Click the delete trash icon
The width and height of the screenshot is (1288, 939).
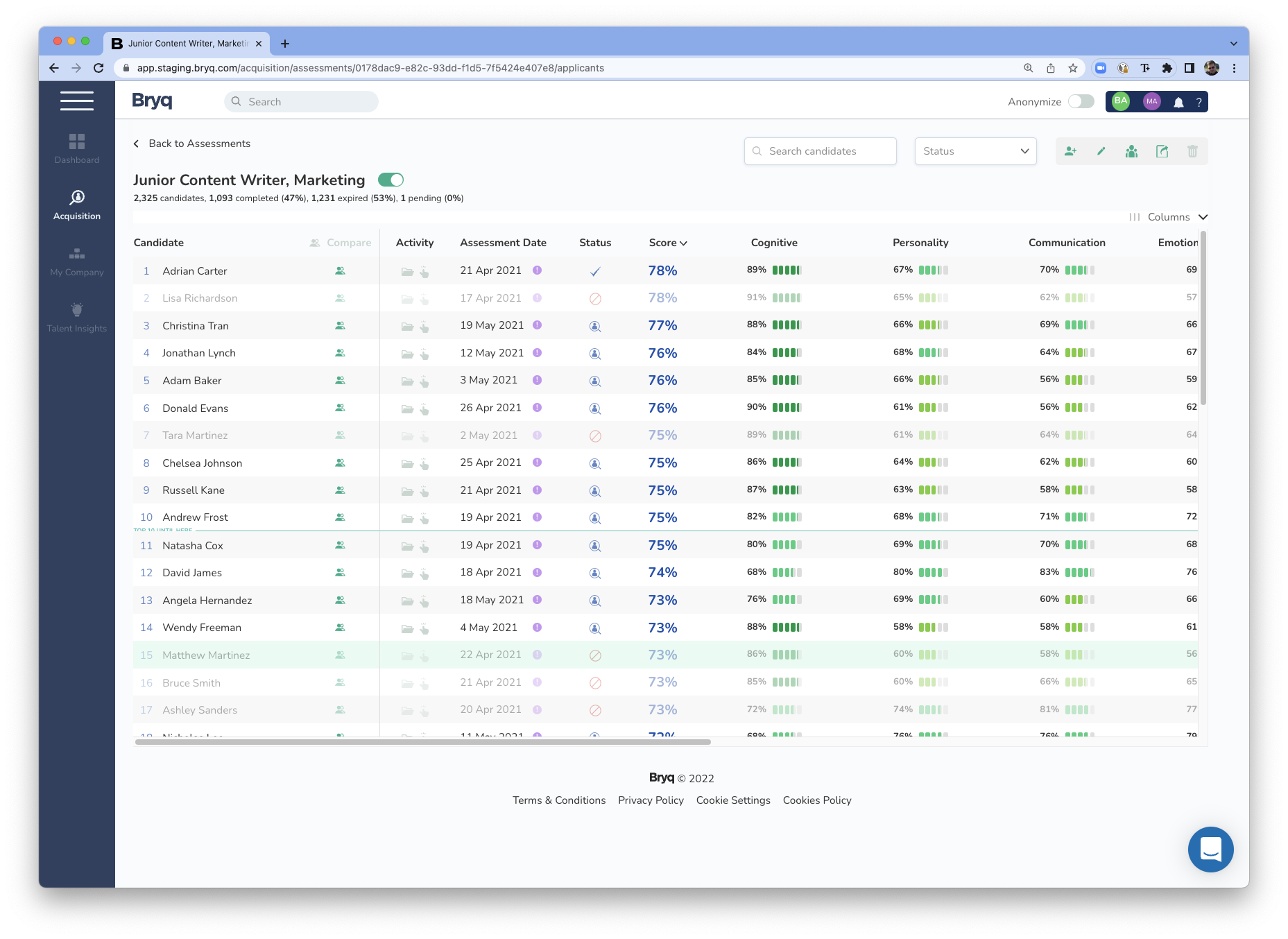pyautogui.click(x=1192, y=150)
